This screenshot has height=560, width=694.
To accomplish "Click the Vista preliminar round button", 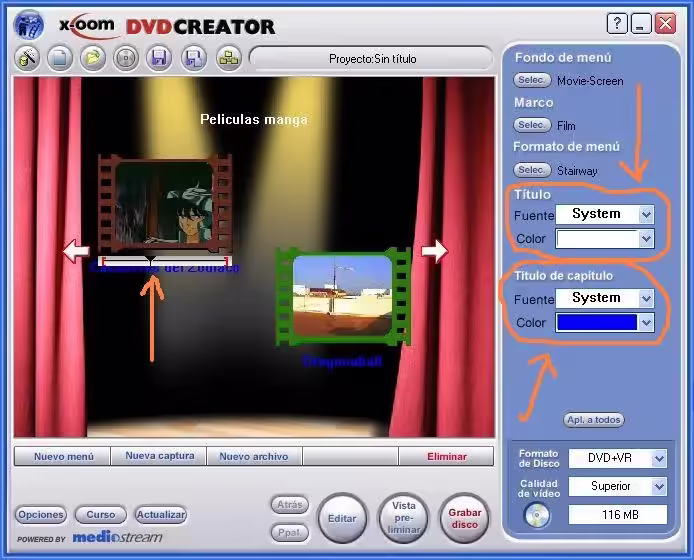I will click(x=403, y=518).
